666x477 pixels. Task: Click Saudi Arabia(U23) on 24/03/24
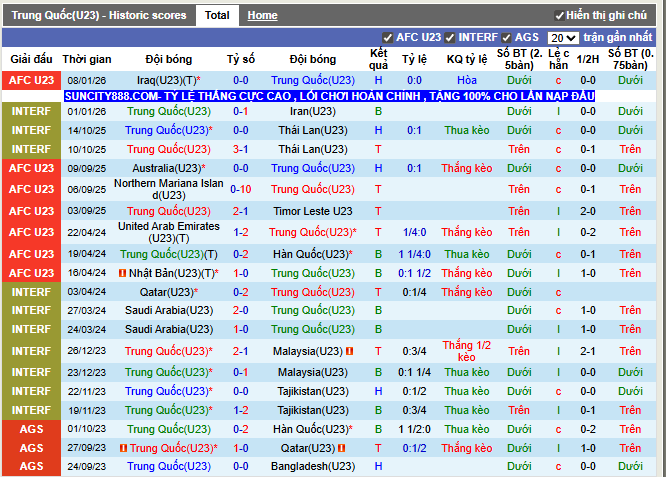tap(169, 329)
